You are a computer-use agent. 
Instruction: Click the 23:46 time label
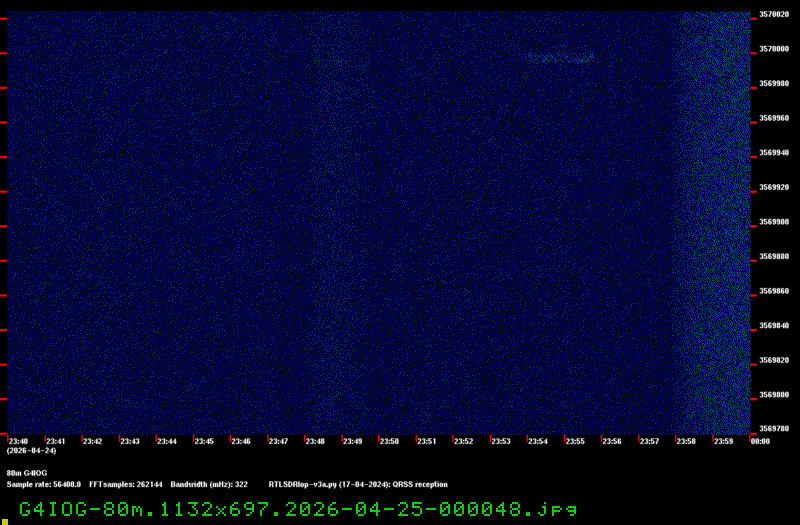pos(241,441)
